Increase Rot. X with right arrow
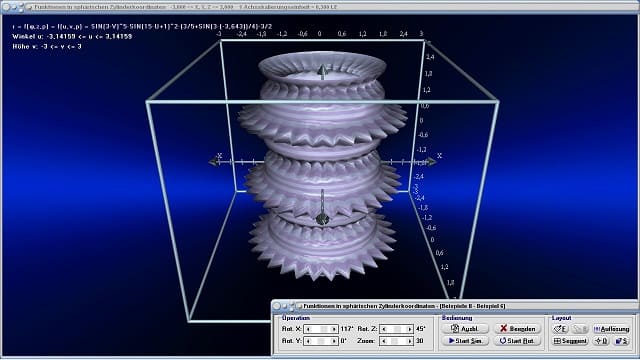640x360 pixels. coord(334,329)
